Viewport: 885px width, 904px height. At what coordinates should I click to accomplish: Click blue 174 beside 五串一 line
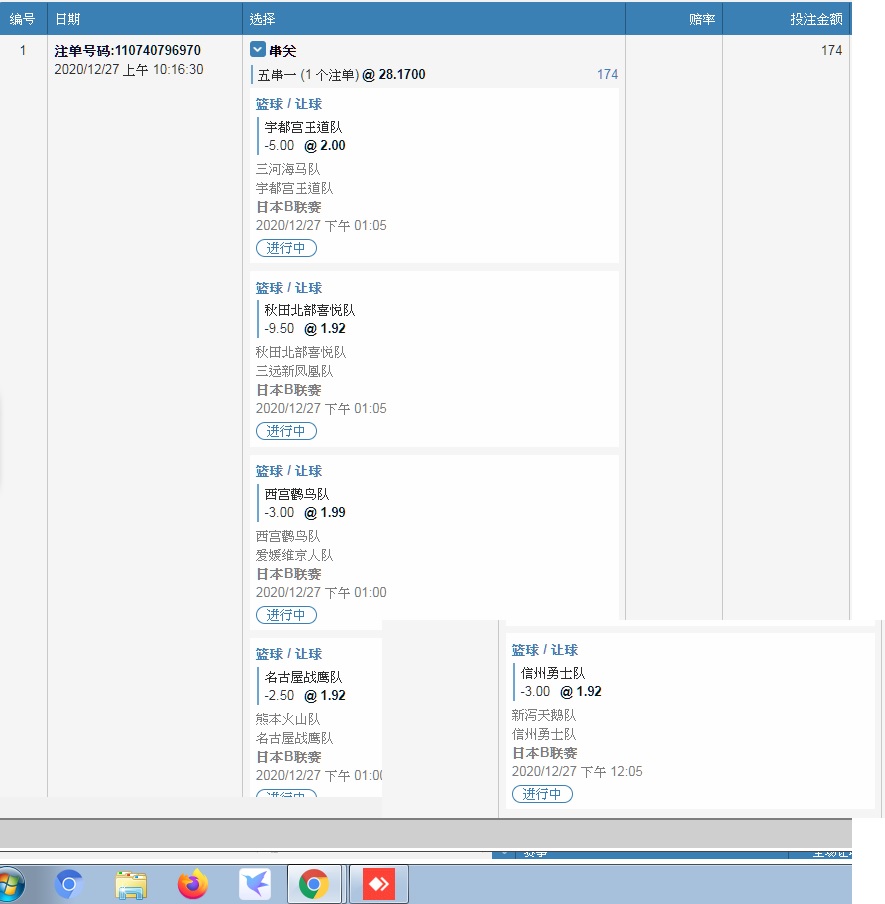coord(607,74)
